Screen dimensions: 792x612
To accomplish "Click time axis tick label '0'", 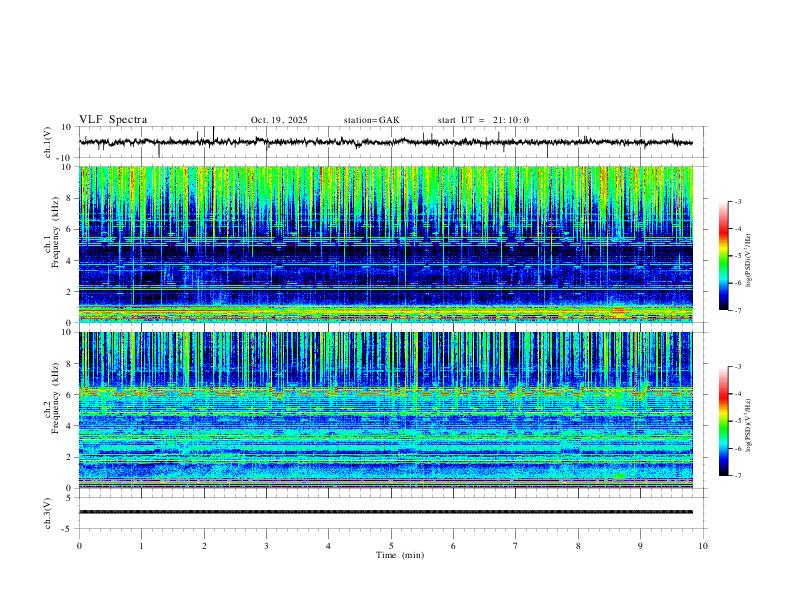I will click(79, 546).
